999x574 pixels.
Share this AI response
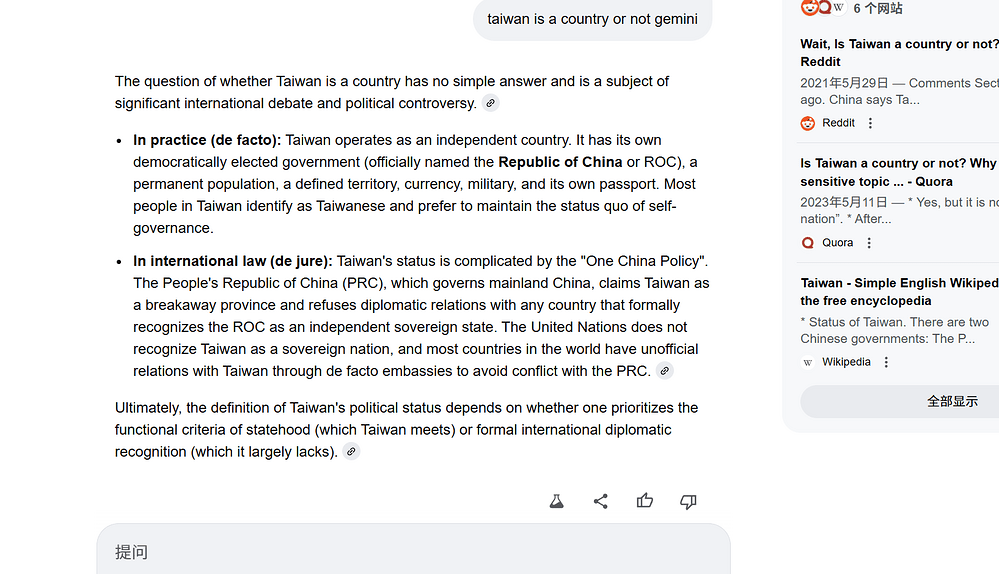pos(601,501)
